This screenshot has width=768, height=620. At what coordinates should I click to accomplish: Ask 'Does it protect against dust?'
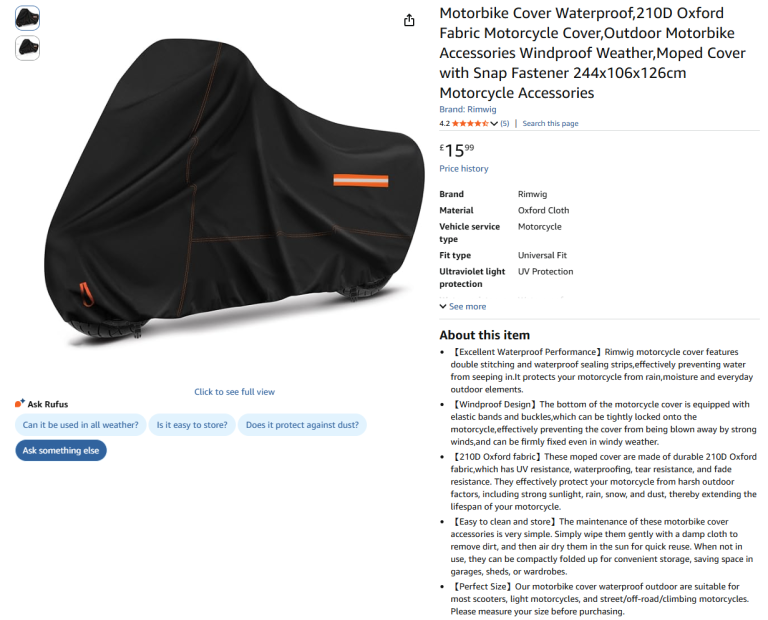pyautogui.click(x=302, y=425)
